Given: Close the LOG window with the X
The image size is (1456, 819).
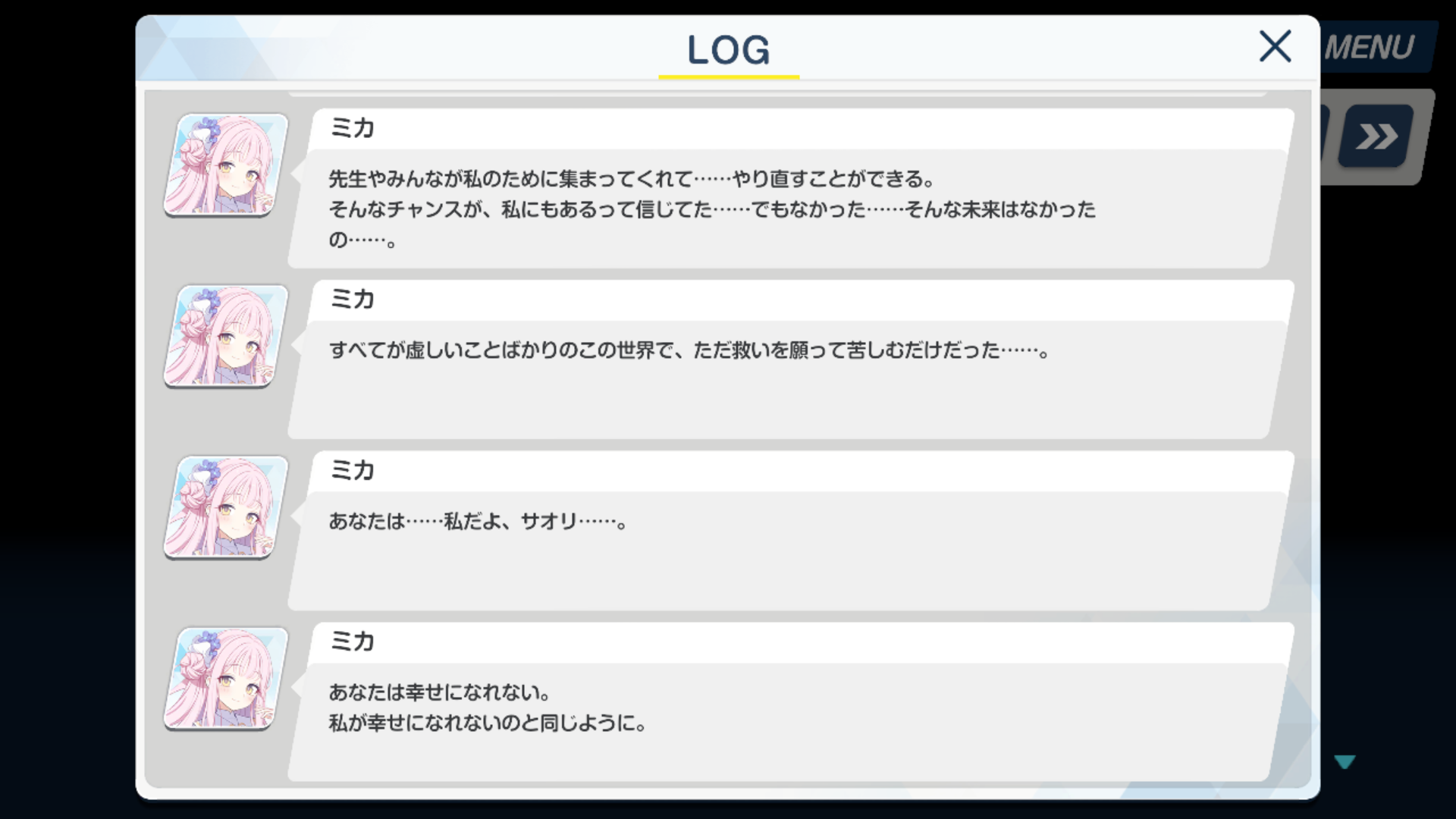Looking at the screenshot, I should pos(1275,46).
